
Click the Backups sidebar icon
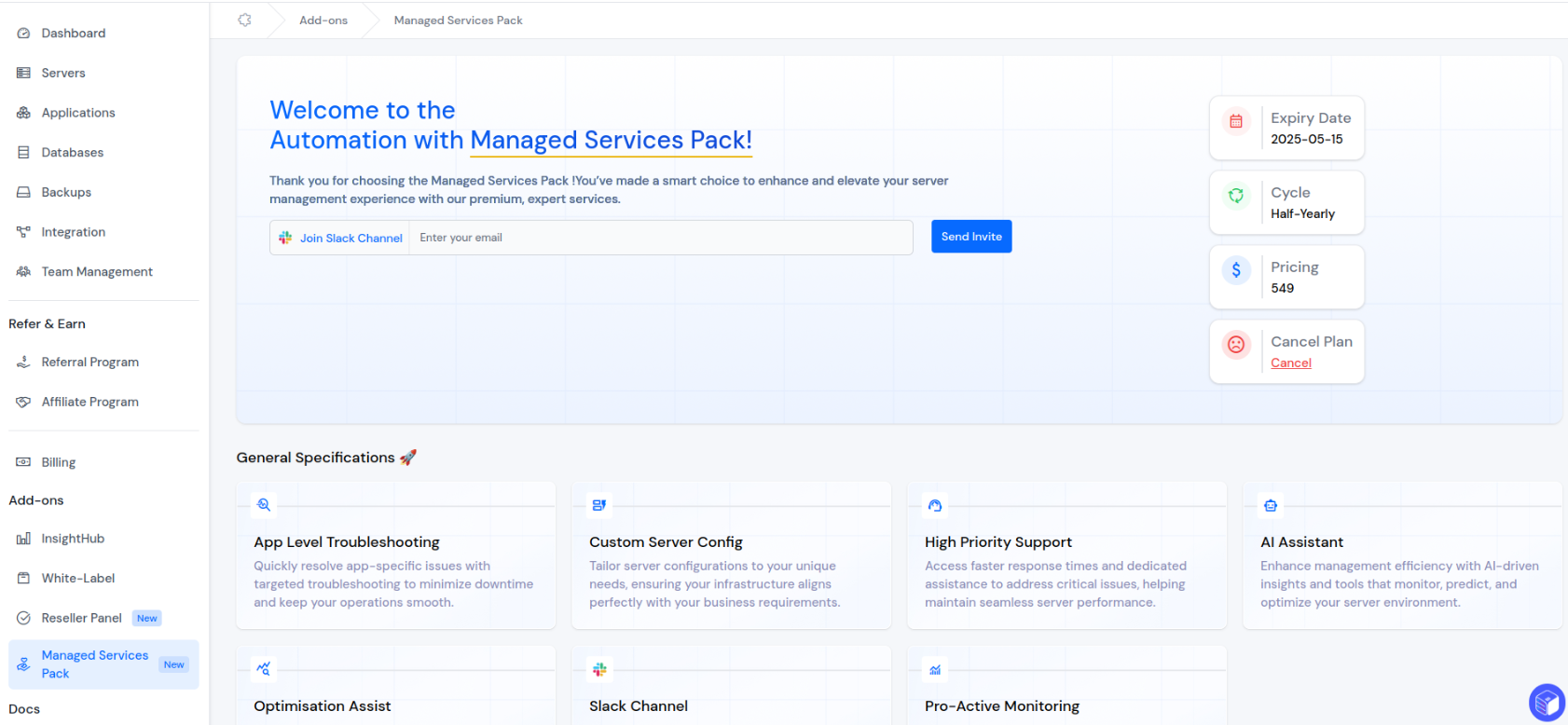tap(23, 192)
